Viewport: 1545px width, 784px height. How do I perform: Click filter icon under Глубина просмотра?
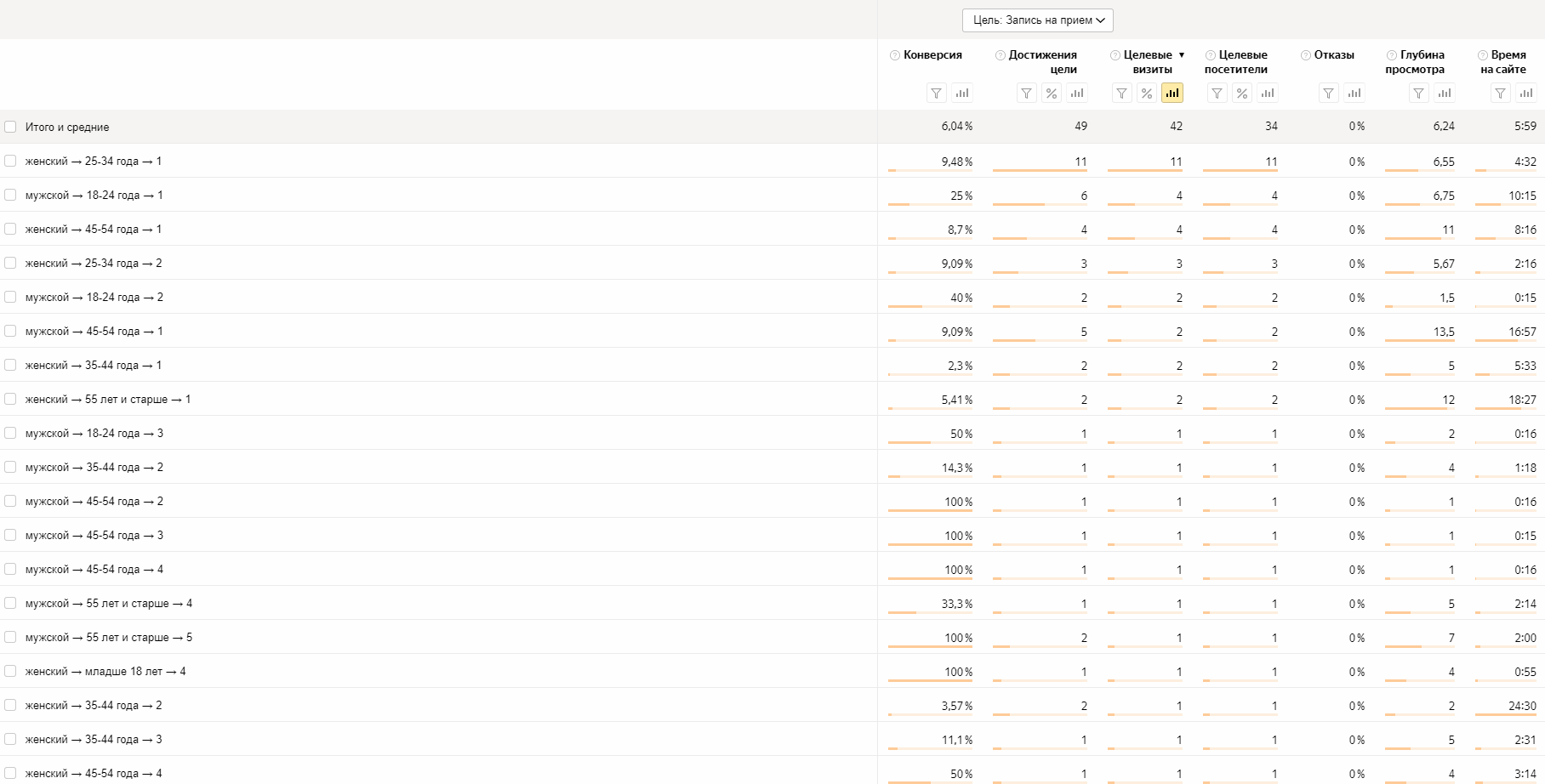[1419, 94]
